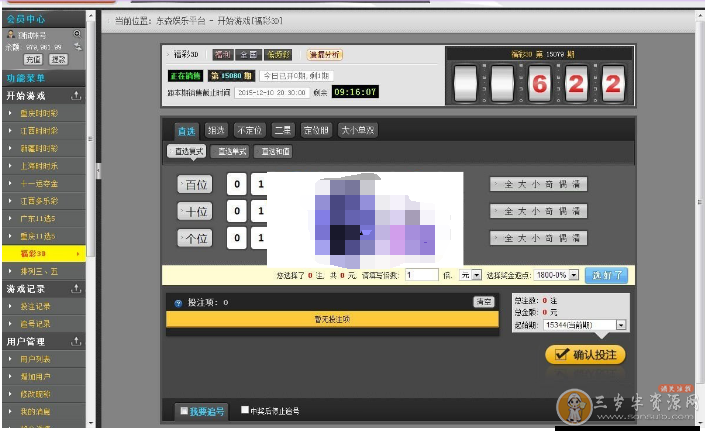The height and width of the screenshot is (431, 705).
Task: Collapse the 开始游戏 section using its header icon
Action: coord(77,96)
